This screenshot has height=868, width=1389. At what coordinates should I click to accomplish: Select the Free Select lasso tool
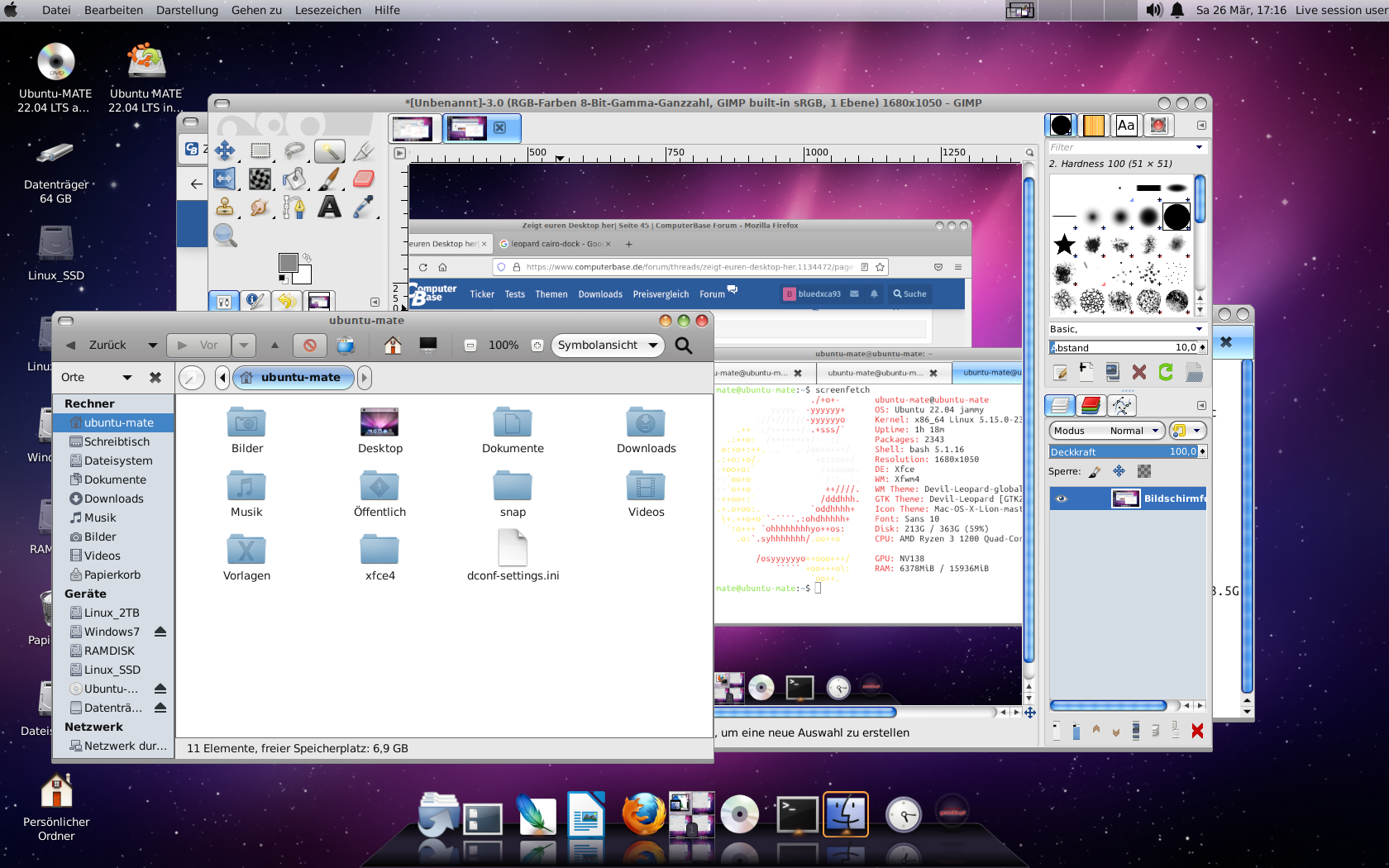[x=295, y=150]
